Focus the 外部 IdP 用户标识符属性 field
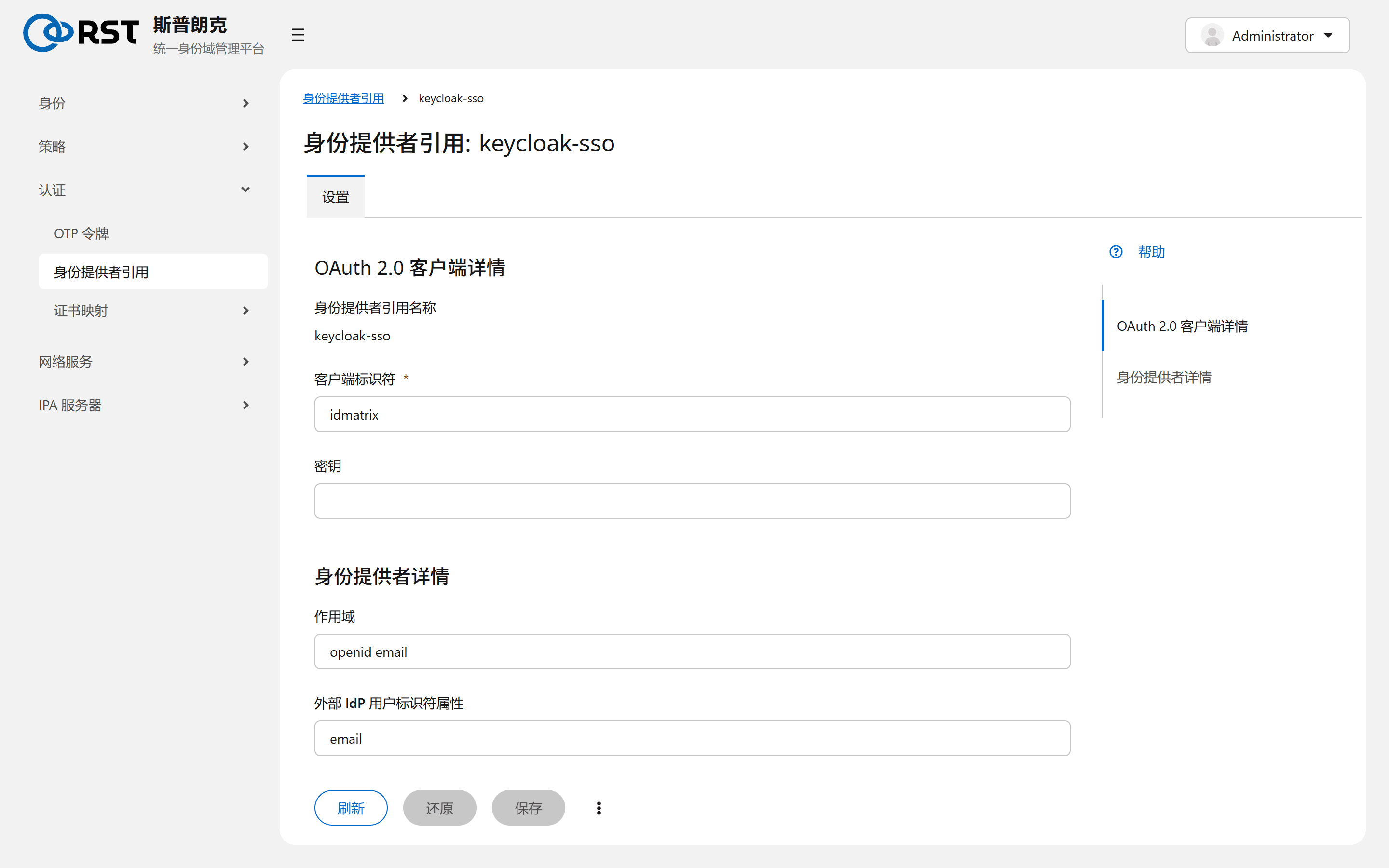 coord(692,738)
